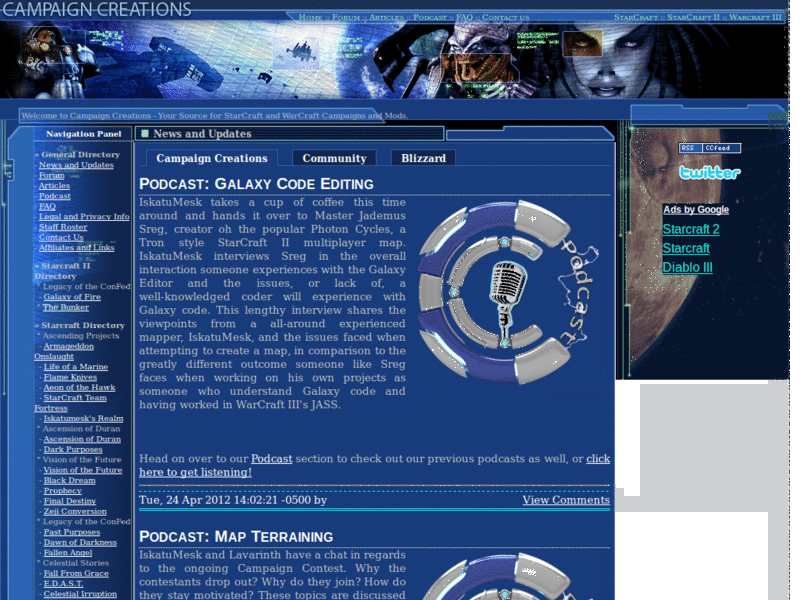
Task: Click the CCfeed button
Action: (716, 148)
